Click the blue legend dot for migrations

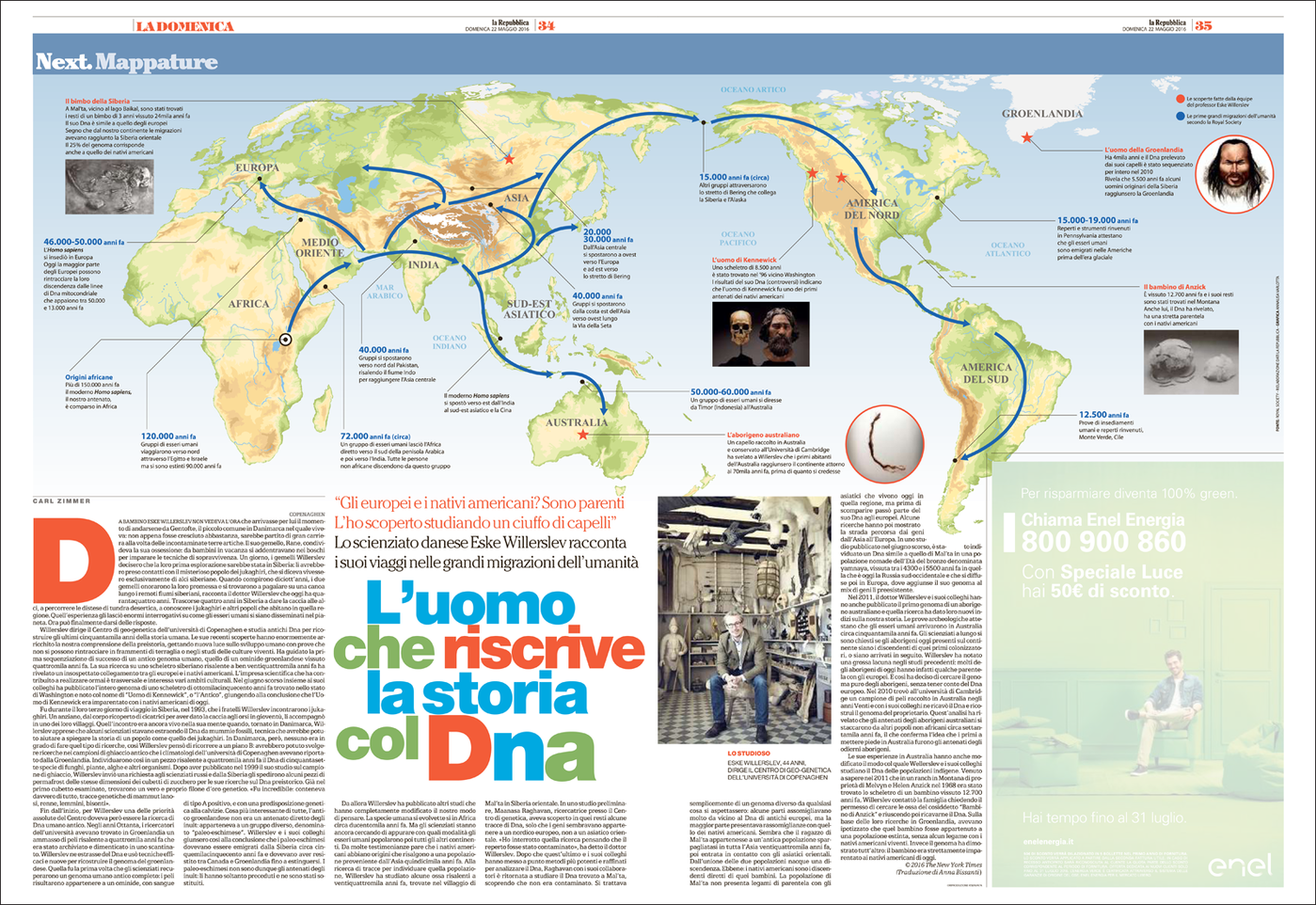(1181, 117)
